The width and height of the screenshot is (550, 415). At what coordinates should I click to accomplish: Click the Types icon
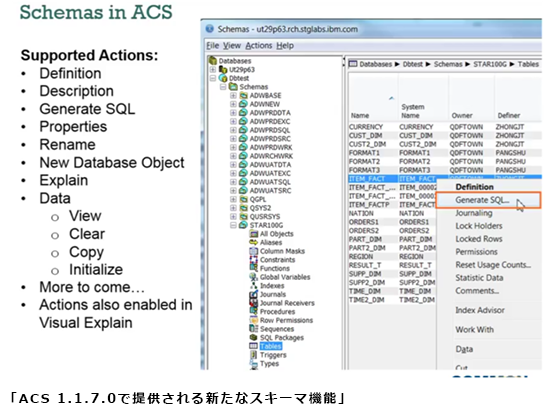(254, 363)
